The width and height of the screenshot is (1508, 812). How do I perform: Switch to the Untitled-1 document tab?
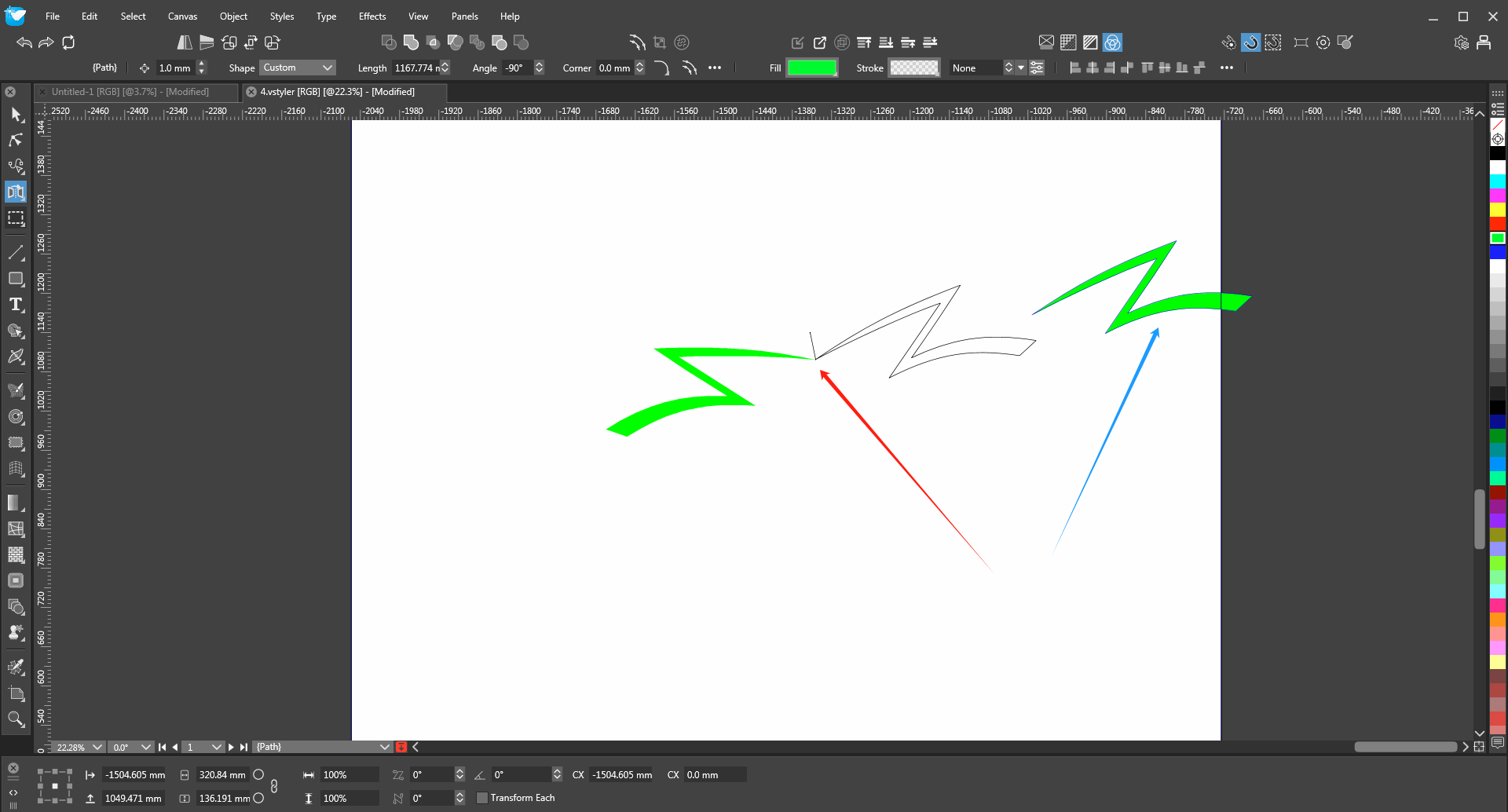point(130,92)
